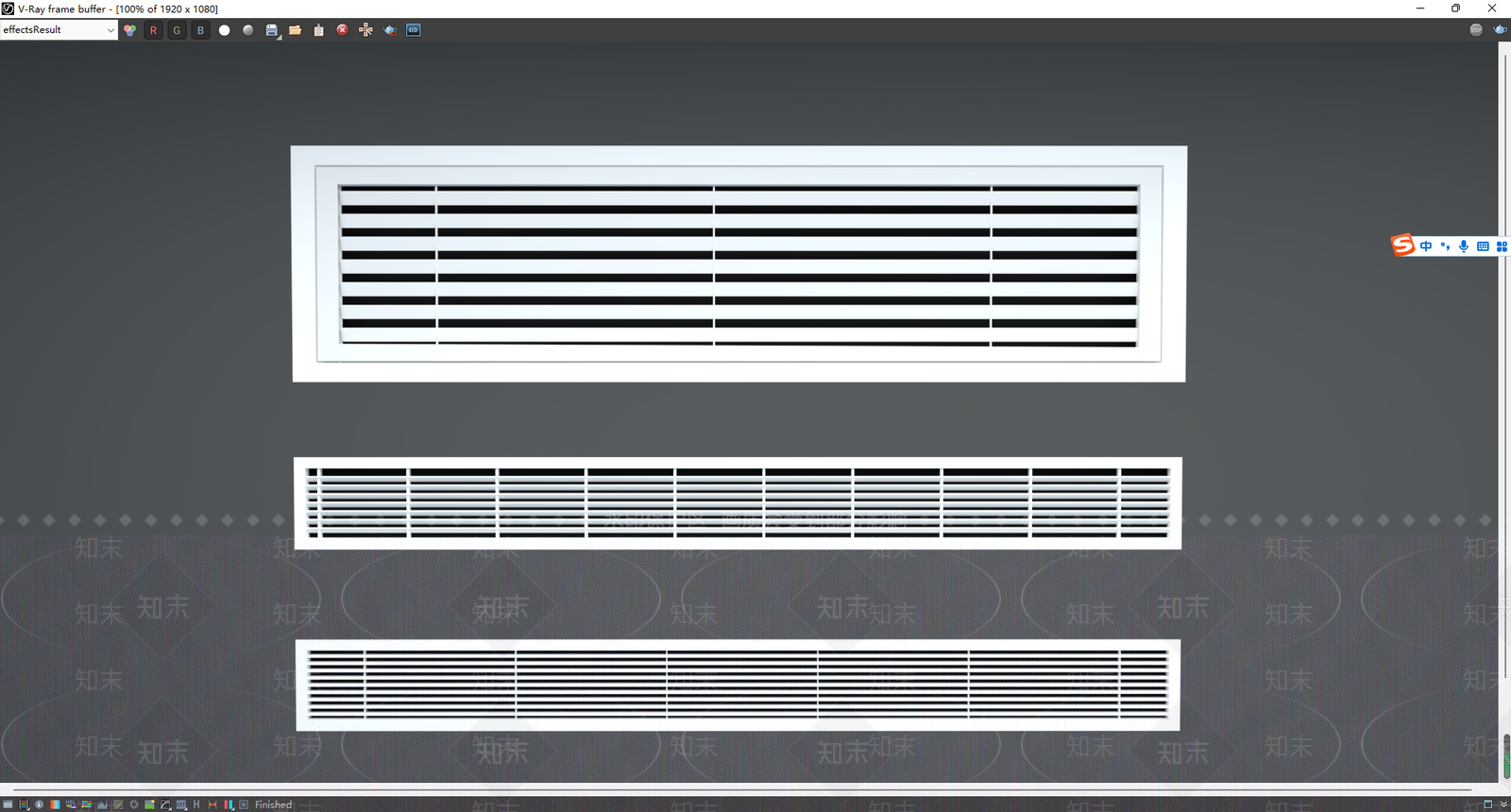The image size is (1511, 812).
Task: Clear the image with red X icon
Action: 342,30
